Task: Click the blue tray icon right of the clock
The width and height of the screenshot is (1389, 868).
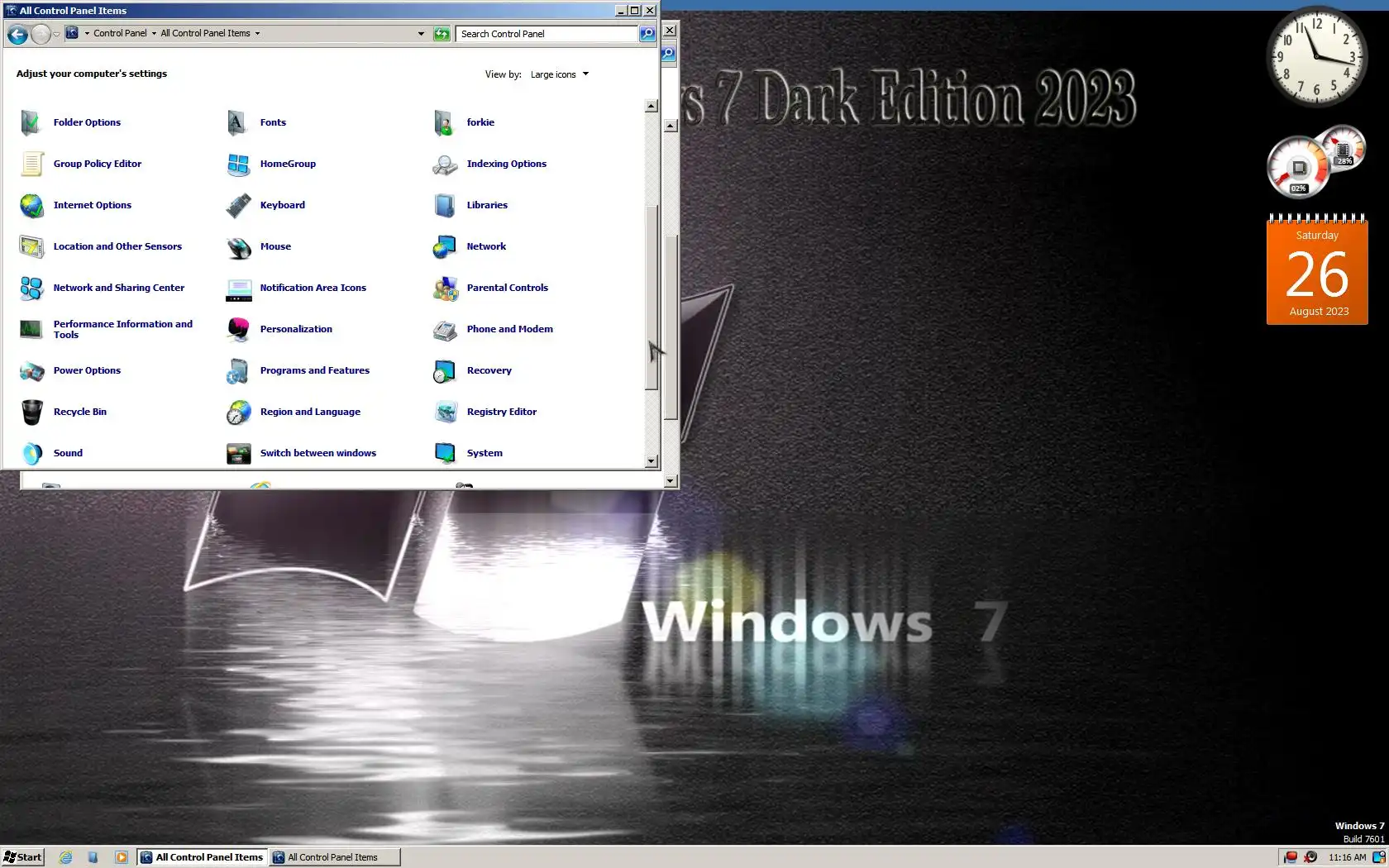Action: pyautogui.click(x=1379, y=857)
